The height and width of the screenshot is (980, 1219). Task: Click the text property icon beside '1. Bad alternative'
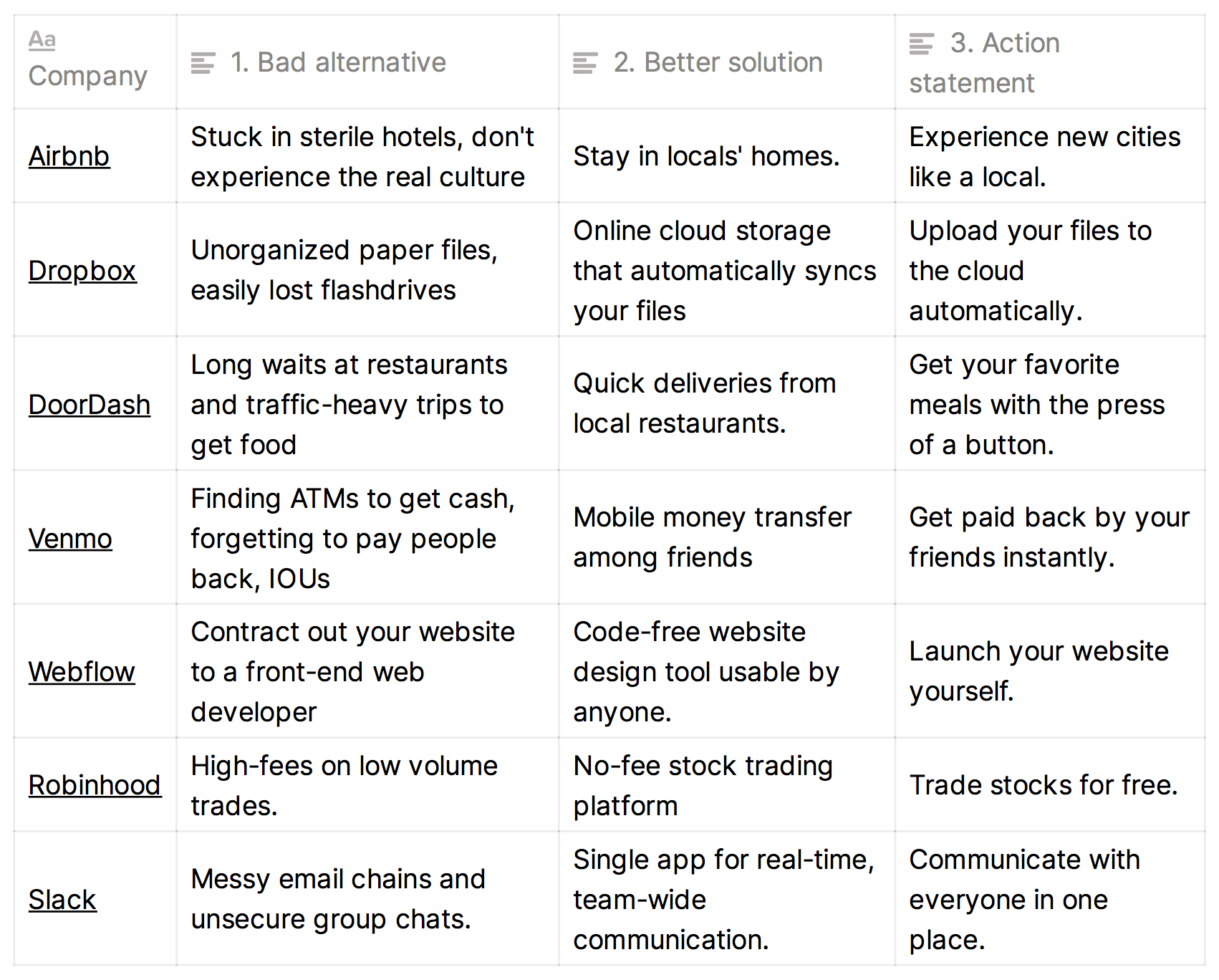[x=203, y=62]
